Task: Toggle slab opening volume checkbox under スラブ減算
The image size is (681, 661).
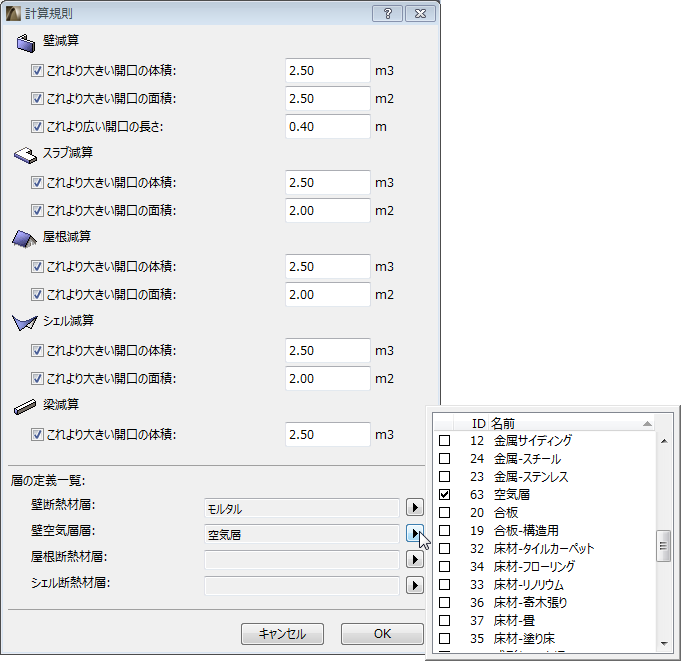Action: click(x=37, y=182)
